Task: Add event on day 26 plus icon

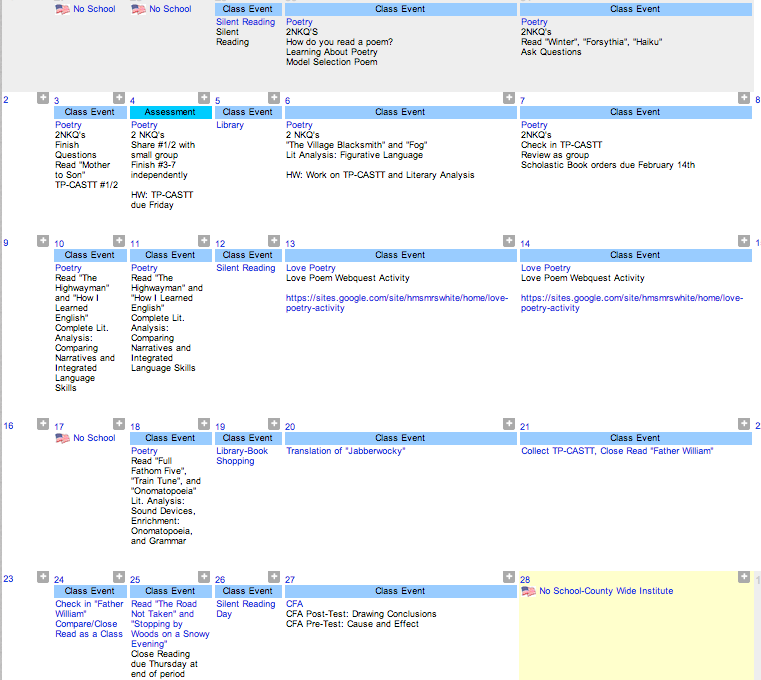Action: coord(274,577)
